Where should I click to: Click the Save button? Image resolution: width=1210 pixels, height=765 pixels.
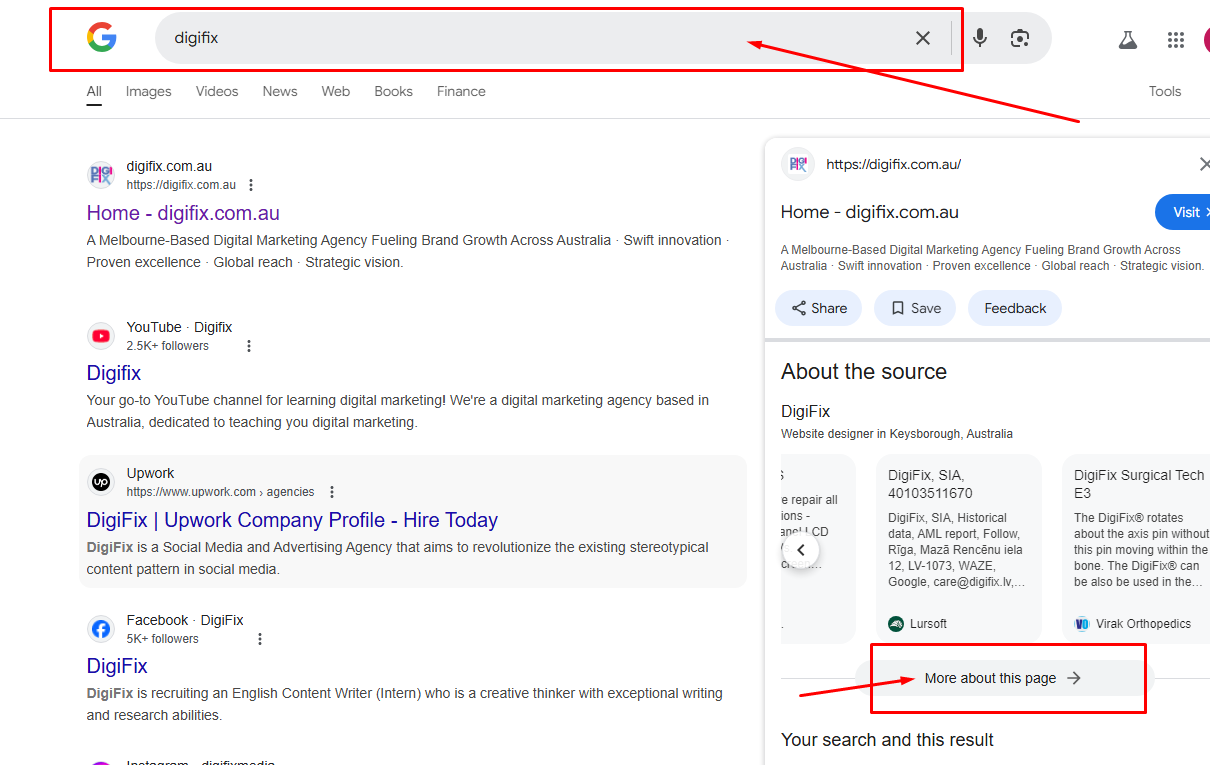point(915,308)
